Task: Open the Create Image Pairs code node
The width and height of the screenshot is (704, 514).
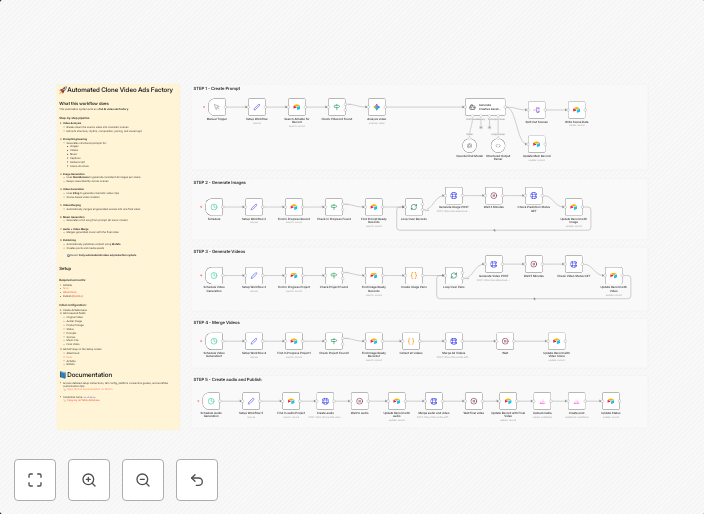Action: (414, 276)
